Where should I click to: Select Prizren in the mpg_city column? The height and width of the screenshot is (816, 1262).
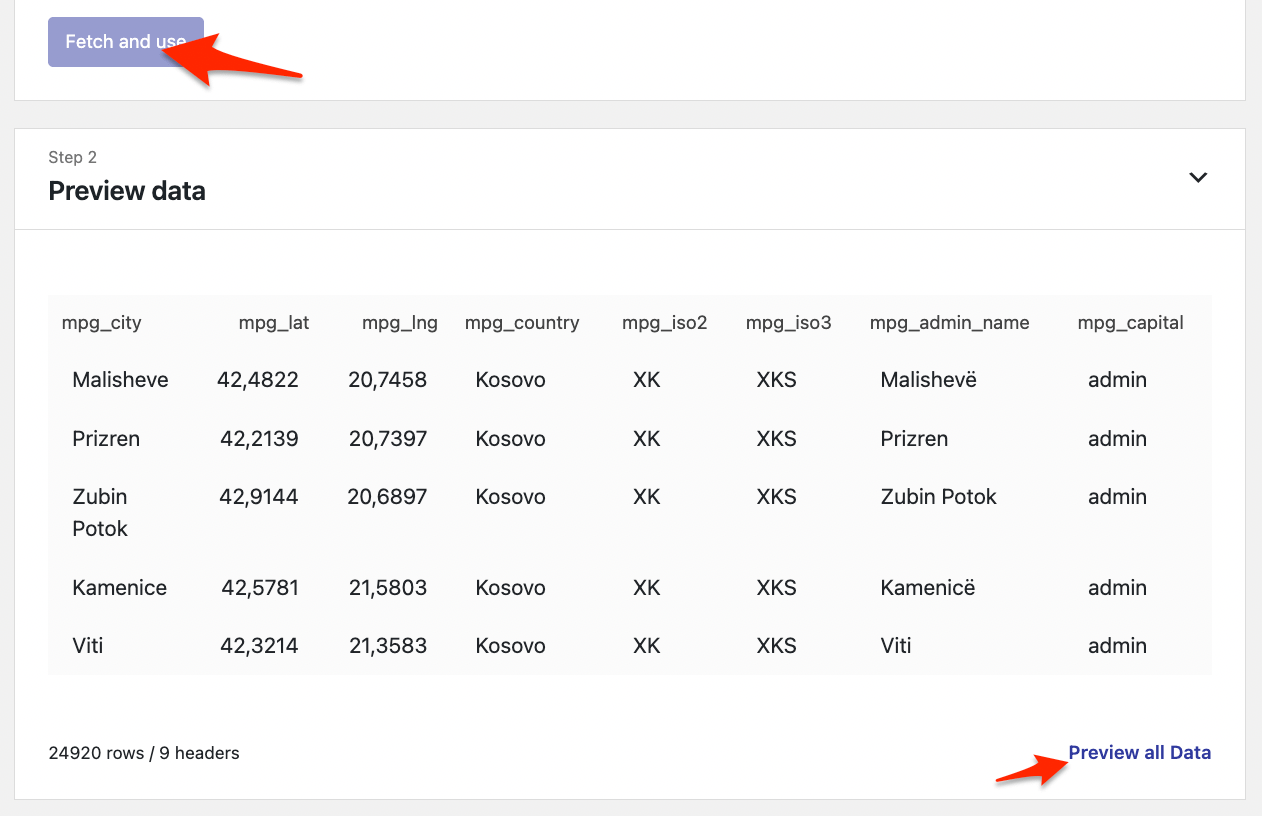(106, 439)
